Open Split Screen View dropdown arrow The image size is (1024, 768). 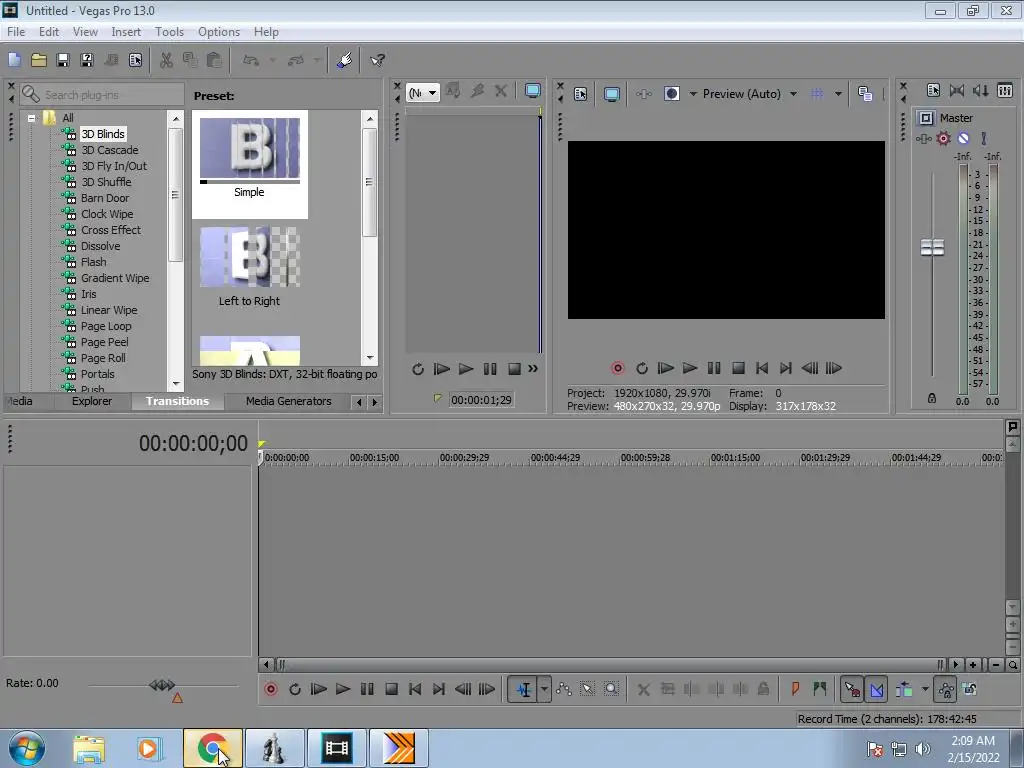tap(693, 94)
